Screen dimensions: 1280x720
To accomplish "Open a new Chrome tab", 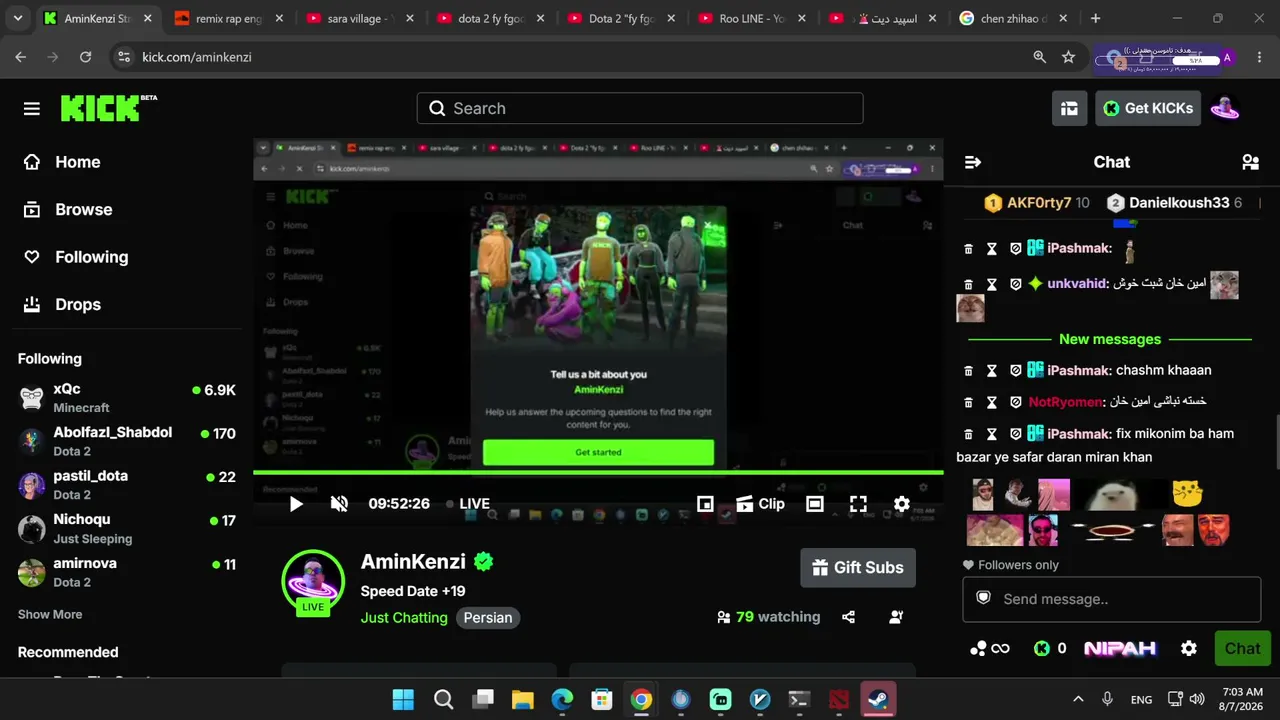I will pyautogui.click(x=1095, y=18).
